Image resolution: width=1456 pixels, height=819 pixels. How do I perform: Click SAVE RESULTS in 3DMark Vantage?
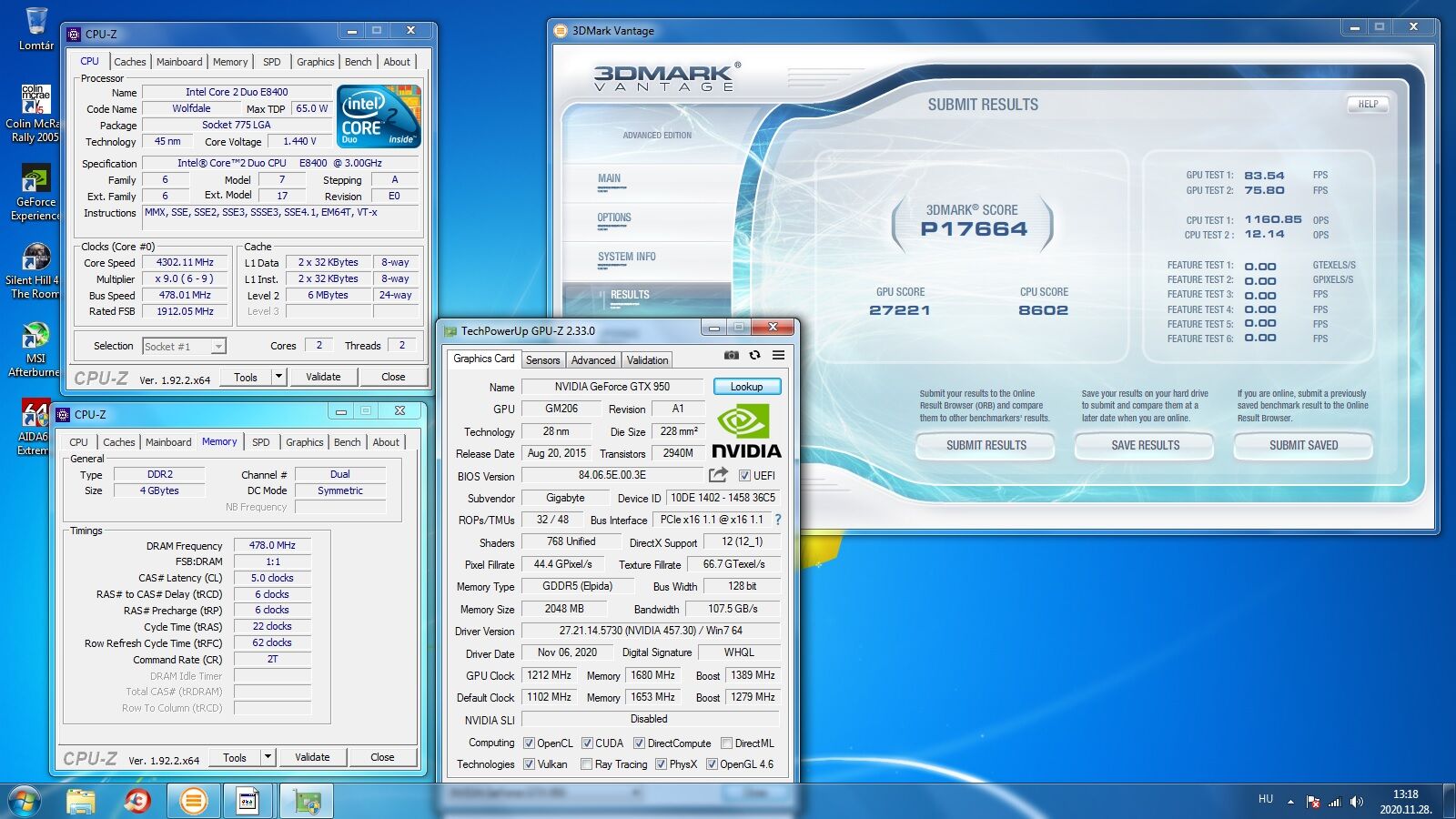point(1145,445)
